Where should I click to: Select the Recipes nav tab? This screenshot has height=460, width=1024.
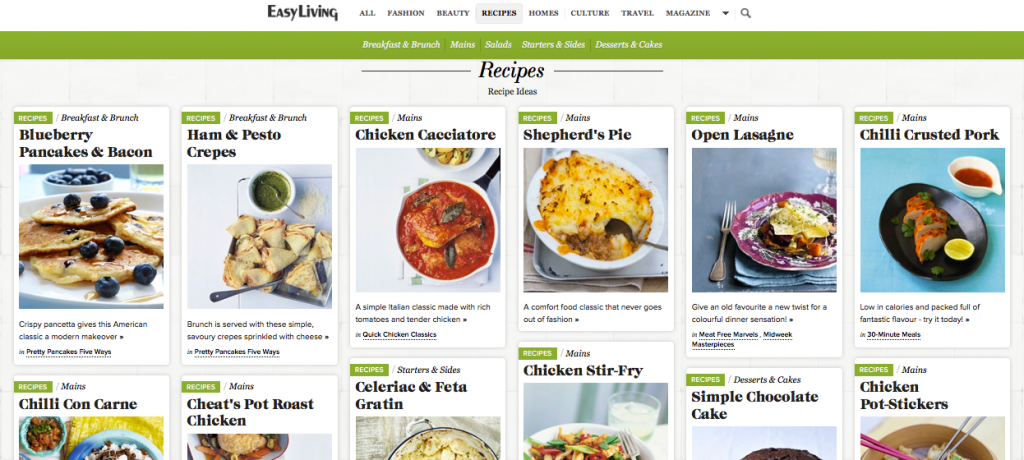tap(499, 13)
